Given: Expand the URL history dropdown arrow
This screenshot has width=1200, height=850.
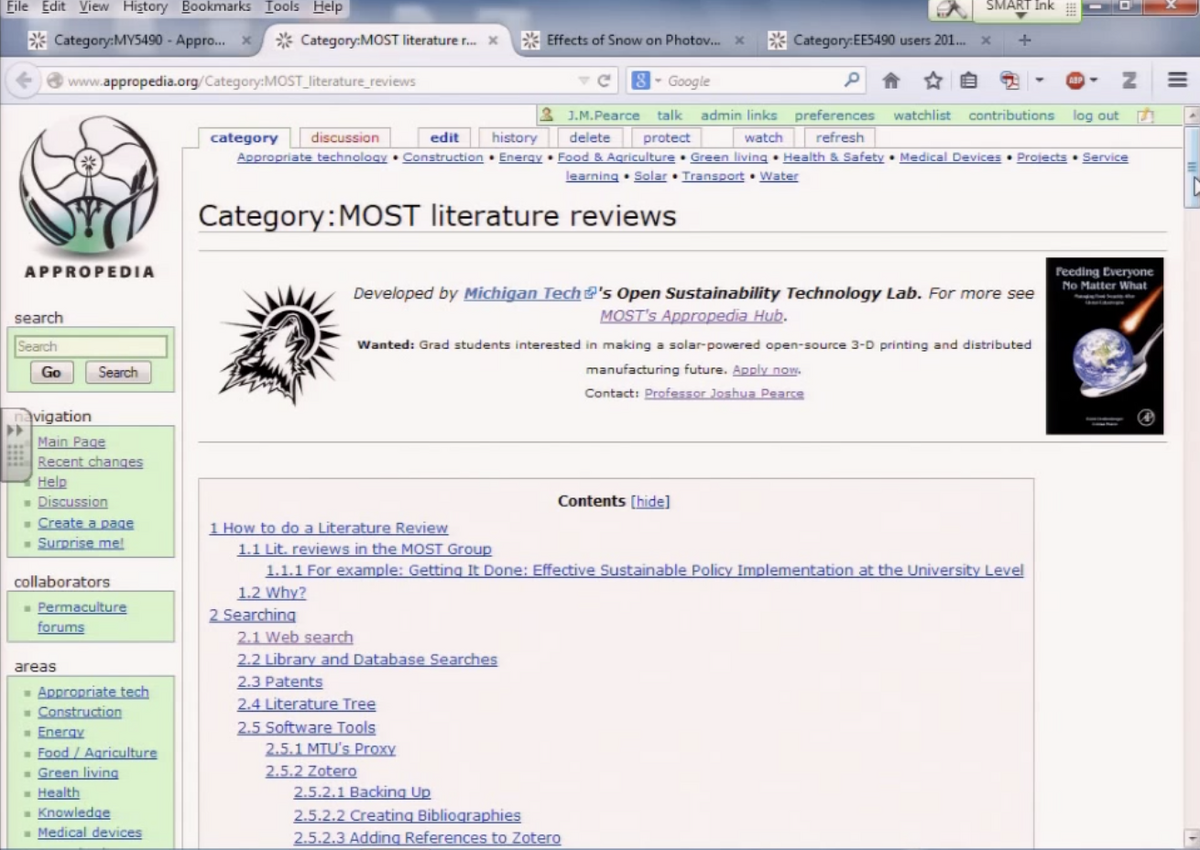Looking at the screenshot, I should [583, 81].
